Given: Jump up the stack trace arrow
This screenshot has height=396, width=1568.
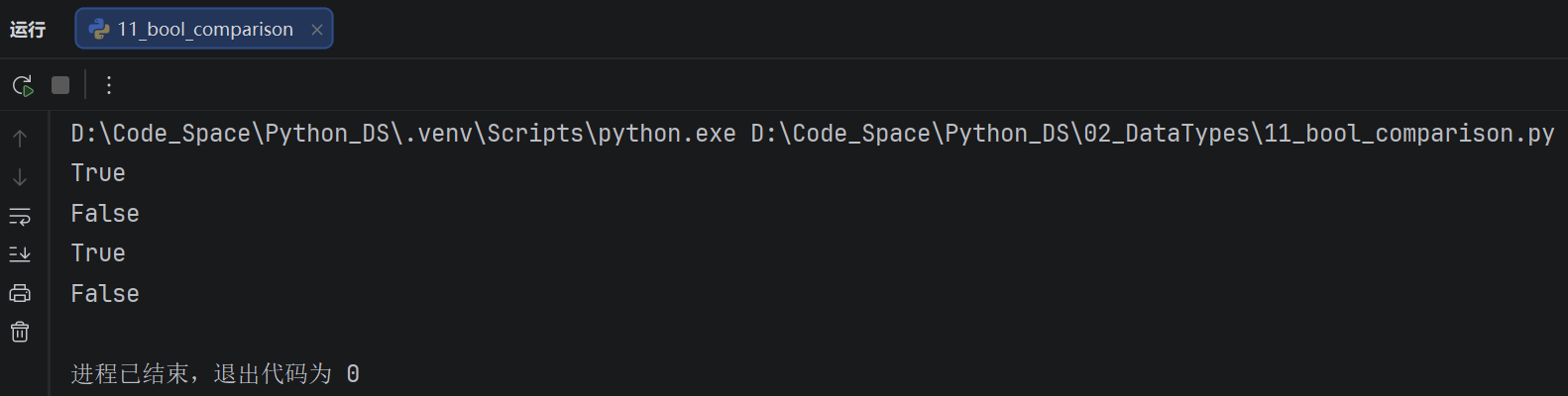Looking at the screenshot, I should click(x=20, y=139).
